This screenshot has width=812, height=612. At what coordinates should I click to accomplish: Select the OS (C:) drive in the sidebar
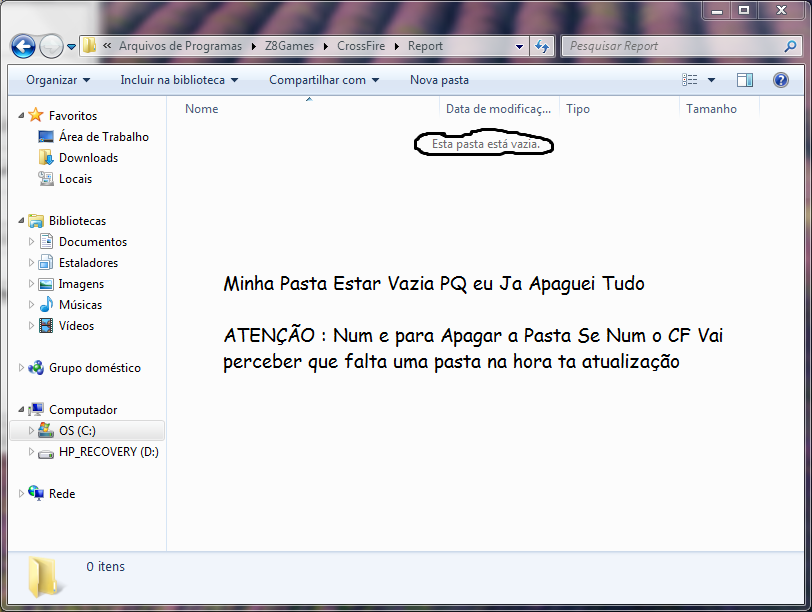pos(74,430)
